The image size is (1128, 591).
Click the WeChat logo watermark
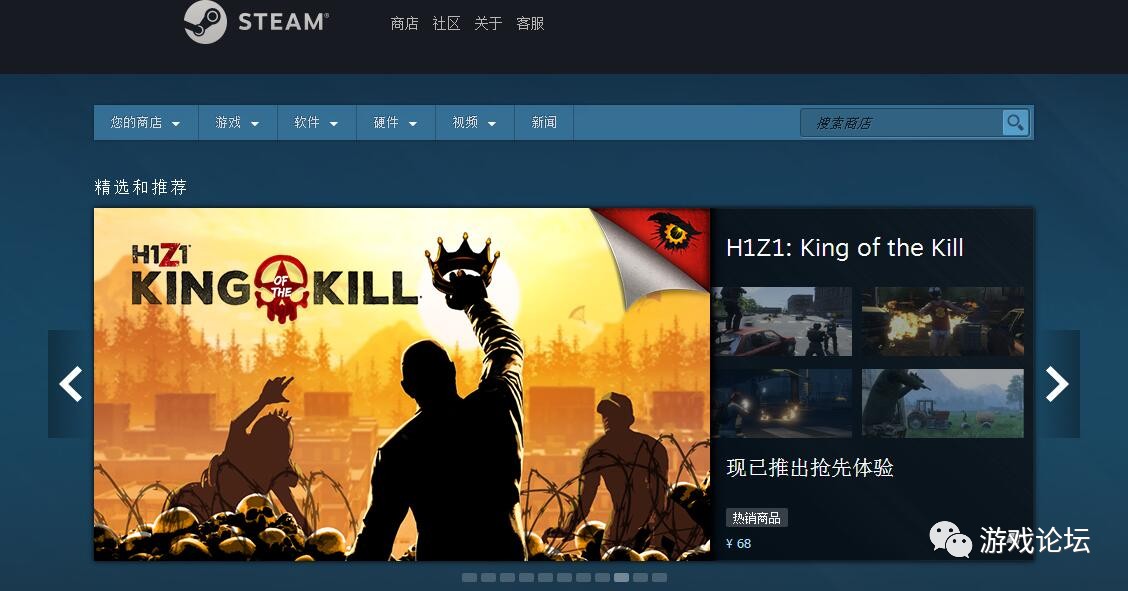[x=950, y=539]
